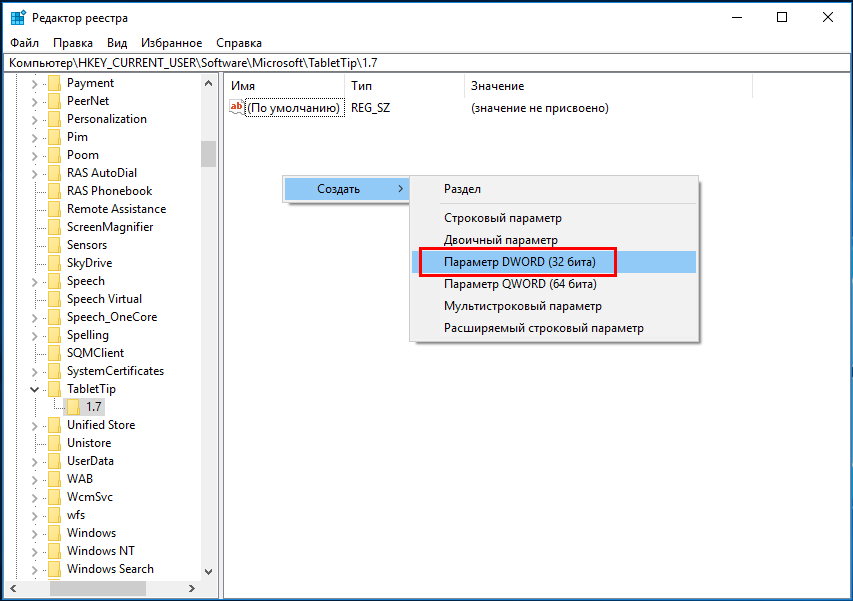Choose Раздел in the submenu
Screen dimensions: 853x601
(x=554, y=189)
